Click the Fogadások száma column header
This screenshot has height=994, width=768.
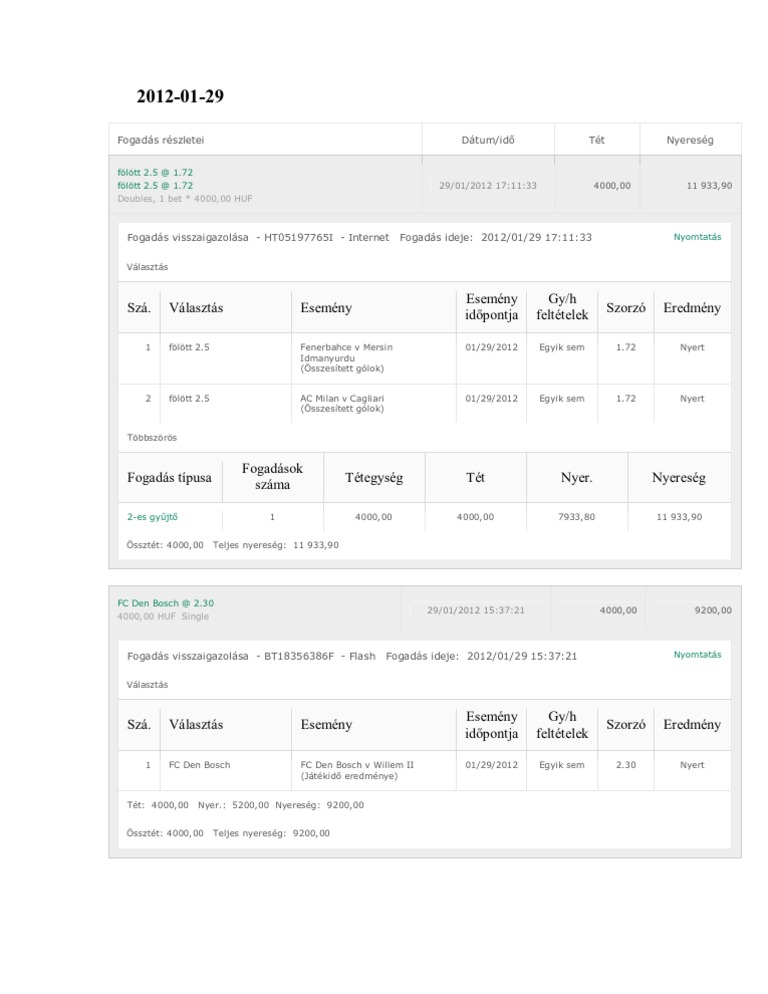[x=272, y=477]
